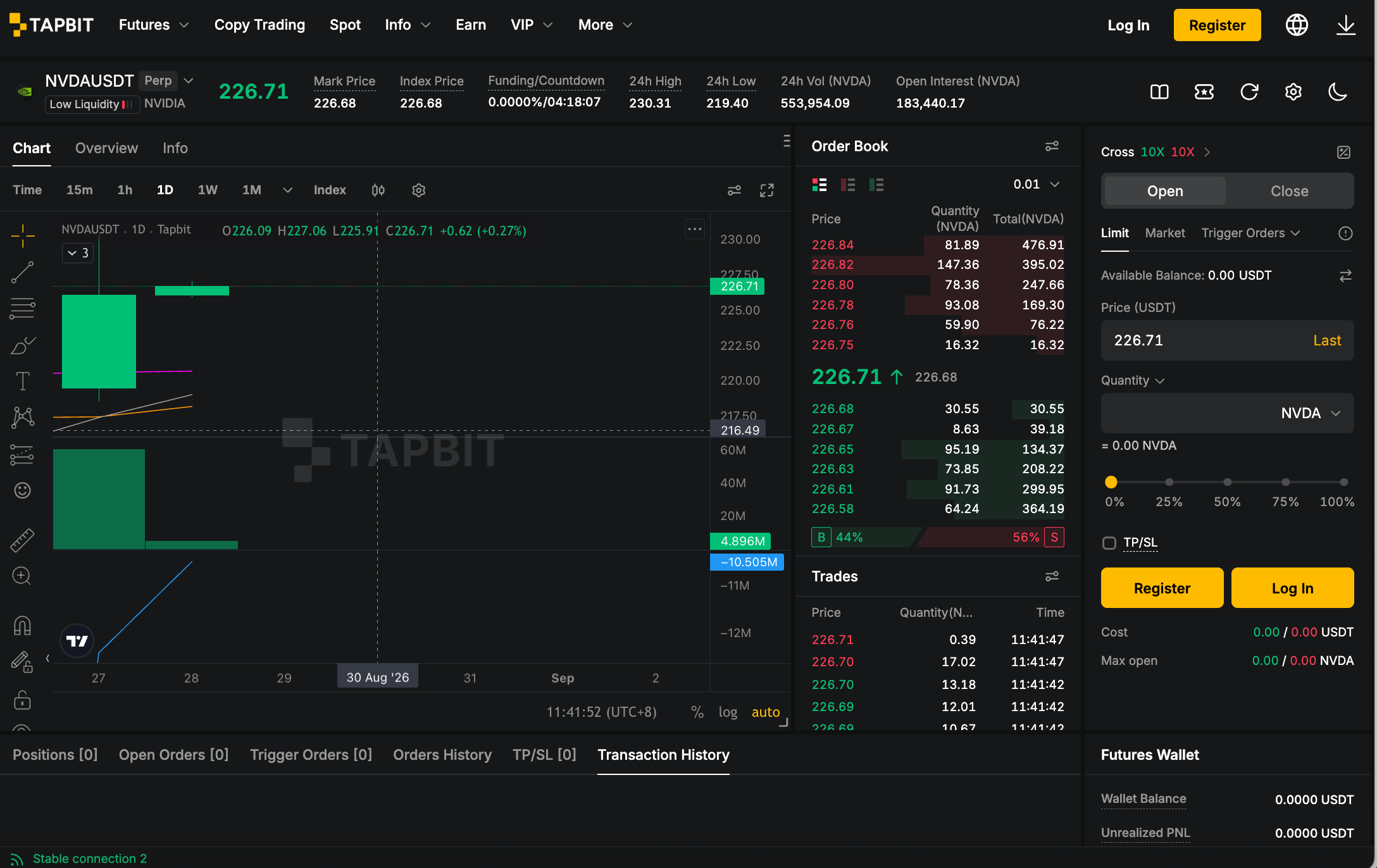Set price to Last
Screen dimensions: 1377x868
pos(1327,340)
